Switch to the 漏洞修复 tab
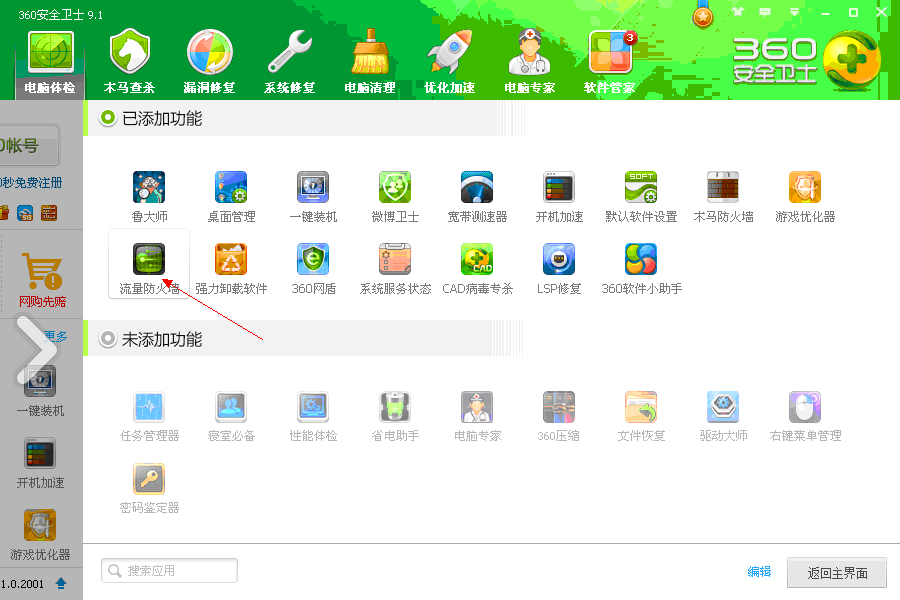 (210, 63)
